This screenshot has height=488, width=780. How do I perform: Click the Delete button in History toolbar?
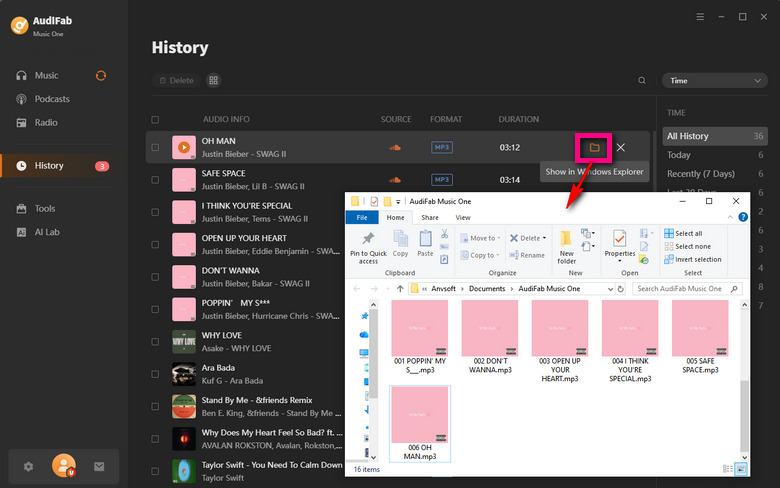tap(177, 81)
